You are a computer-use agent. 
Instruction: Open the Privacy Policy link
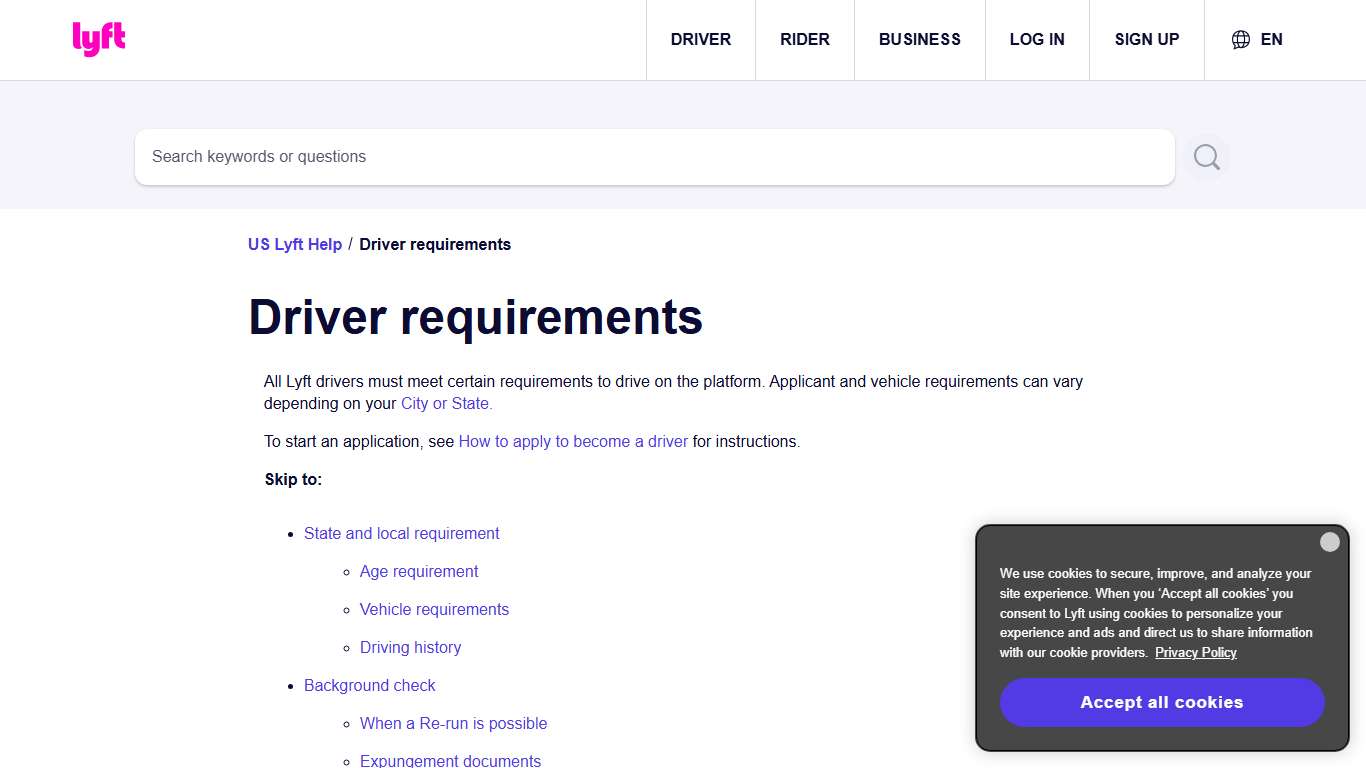coord(1195,652)
